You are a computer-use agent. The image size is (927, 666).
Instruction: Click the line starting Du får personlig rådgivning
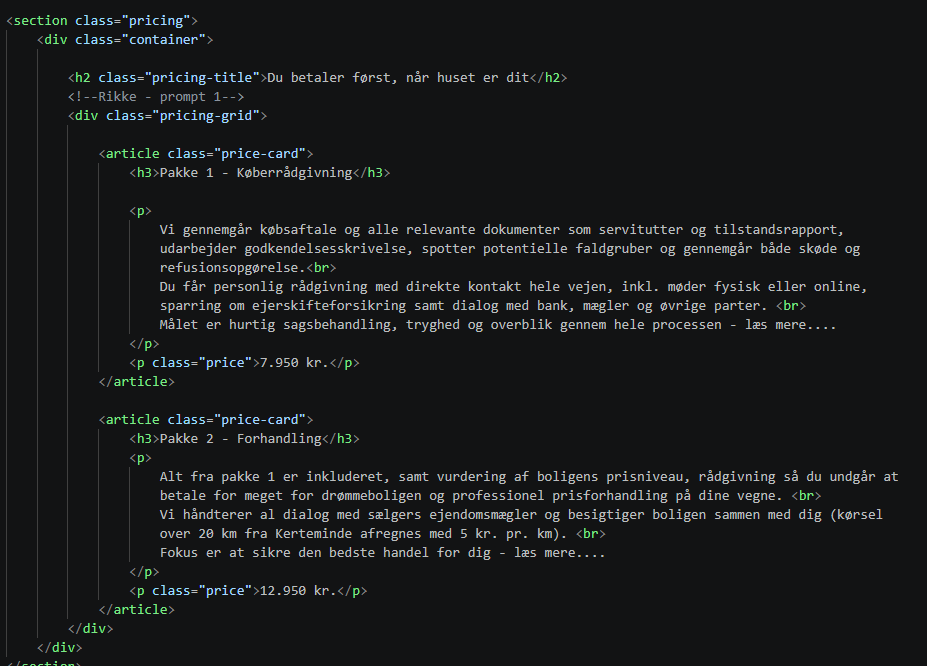513,287
